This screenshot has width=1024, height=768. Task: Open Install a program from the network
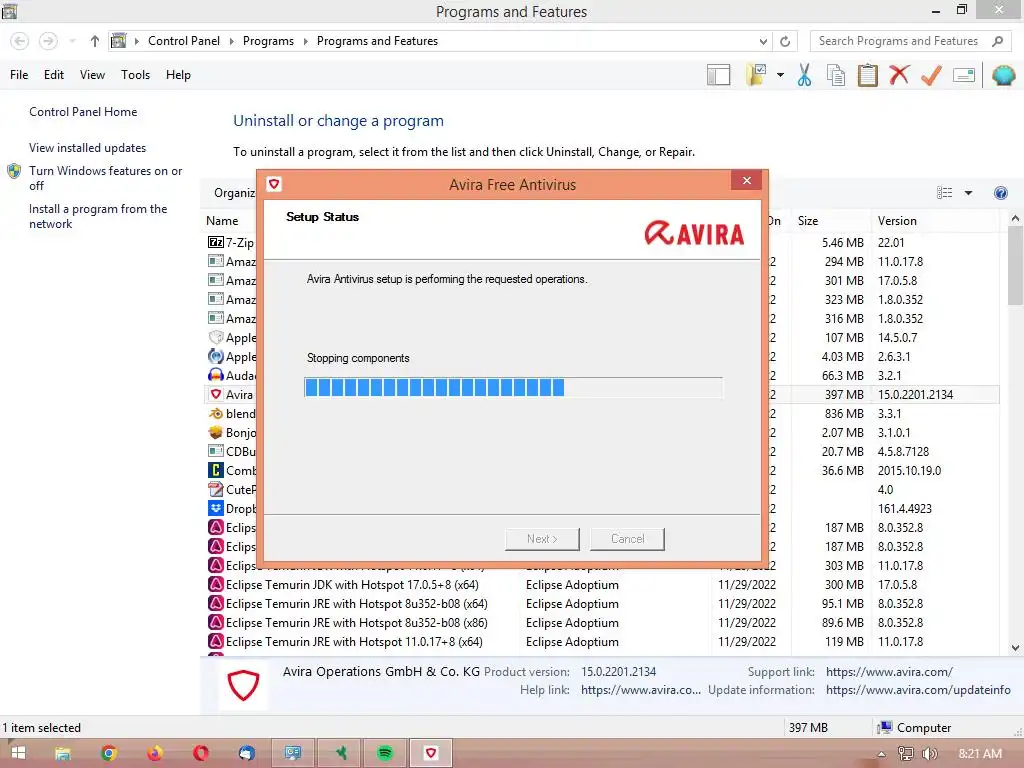coord(98,216)
